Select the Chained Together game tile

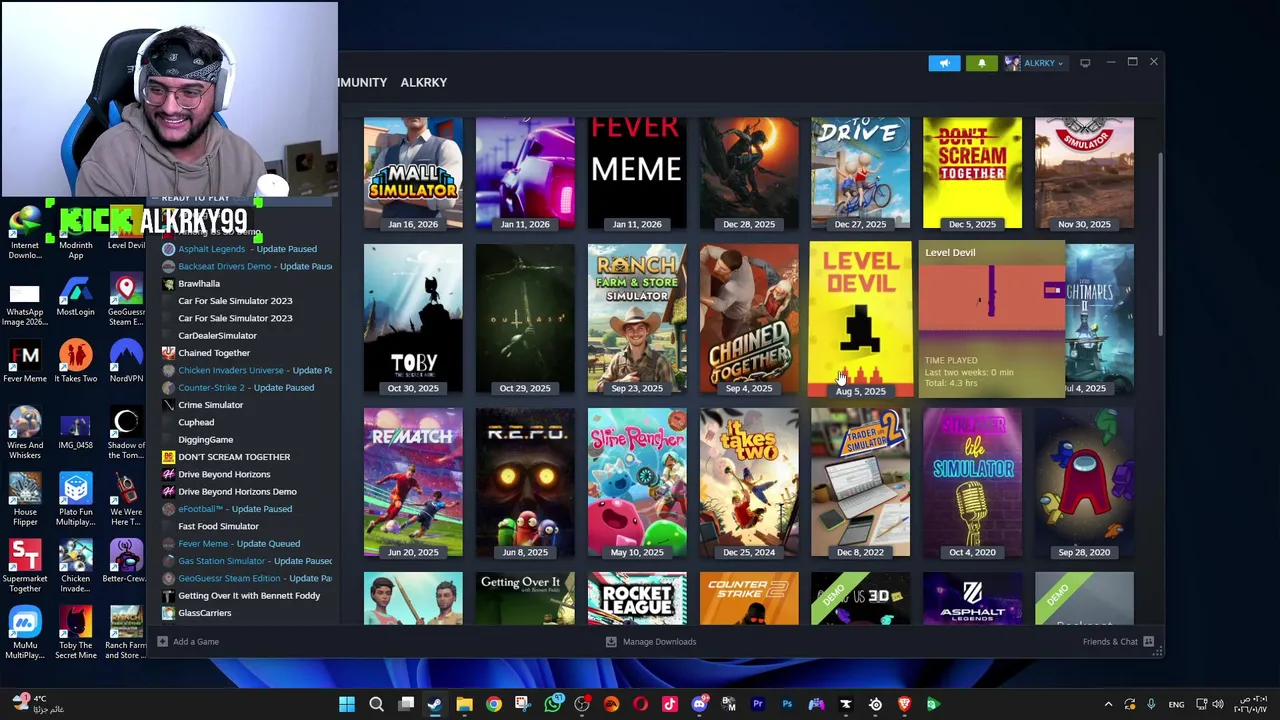749,319
